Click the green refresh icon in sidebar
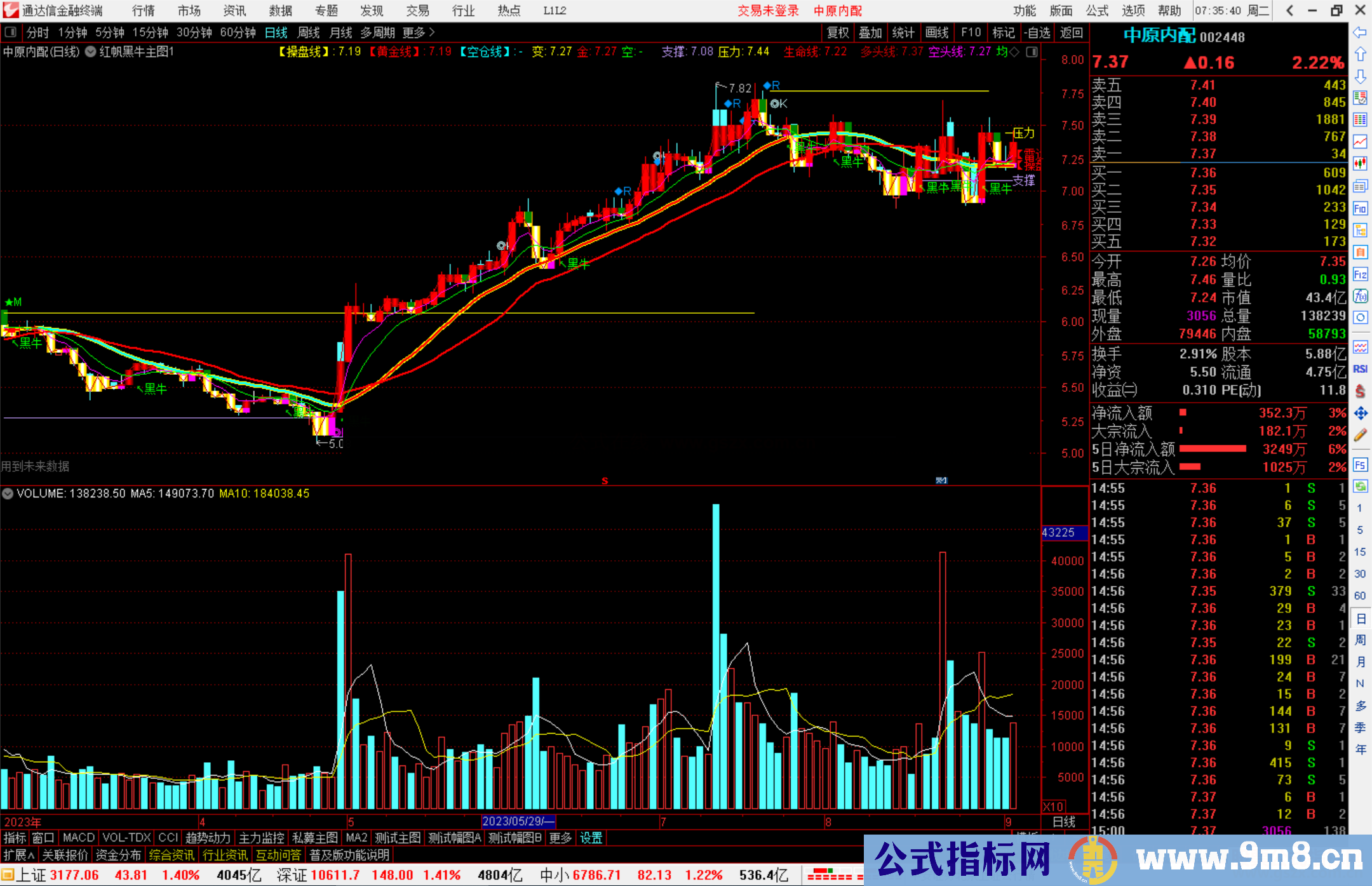 (1360, 487)
